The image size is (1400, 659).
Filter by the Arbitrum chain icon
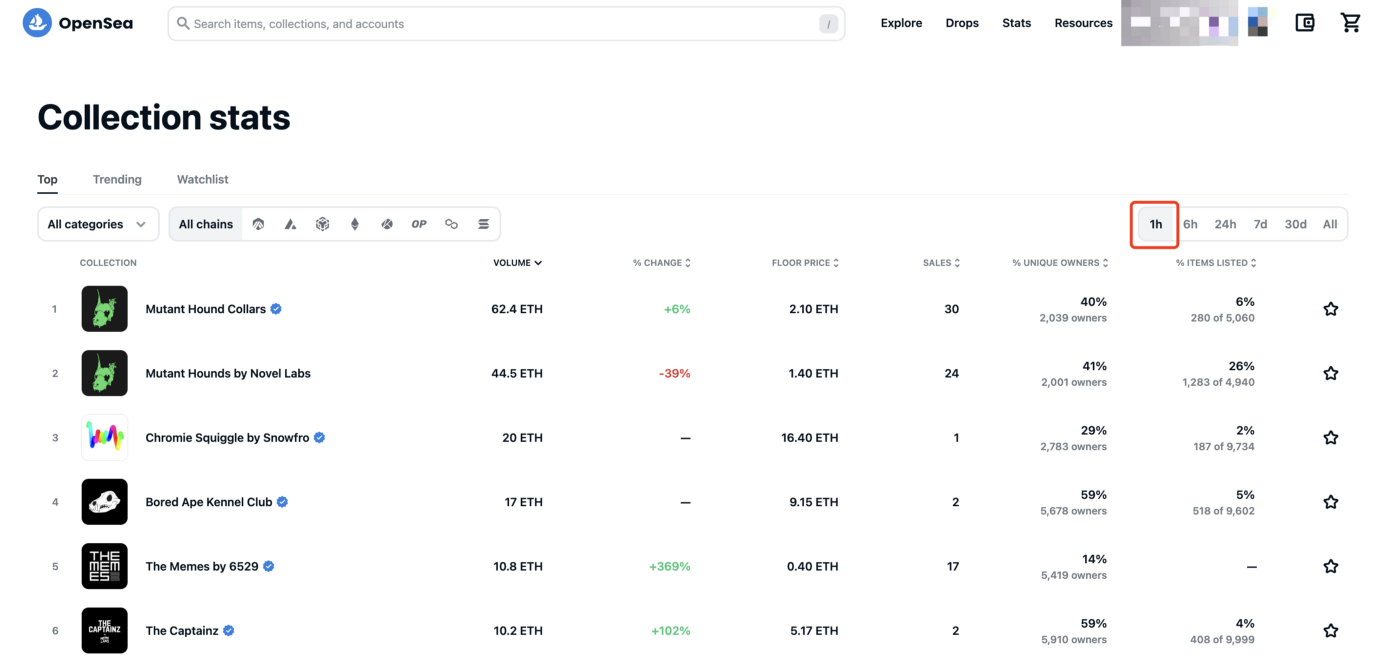coord(258,224)
